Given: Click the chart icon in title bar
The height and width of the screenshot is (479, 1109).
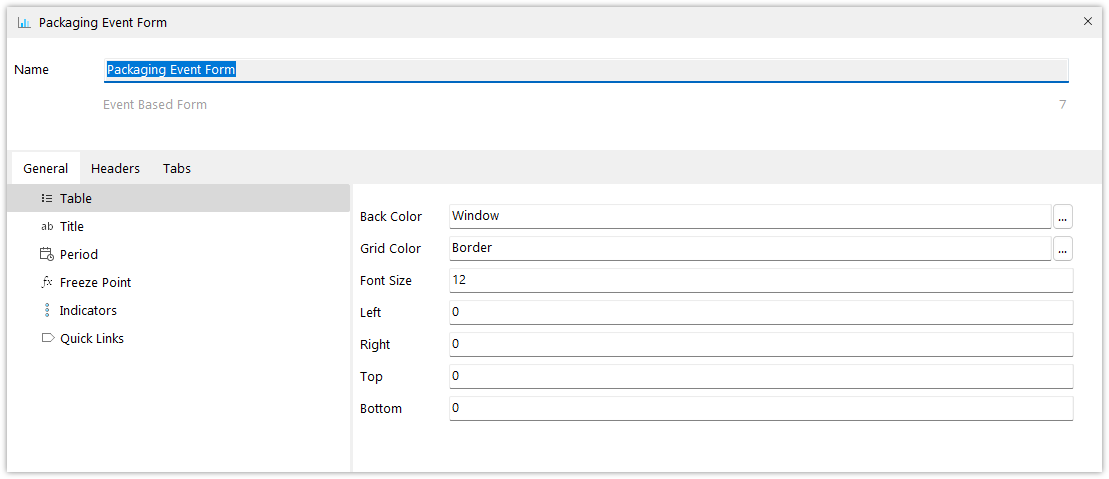Looking at the screenshot, I should click(24, 23).
